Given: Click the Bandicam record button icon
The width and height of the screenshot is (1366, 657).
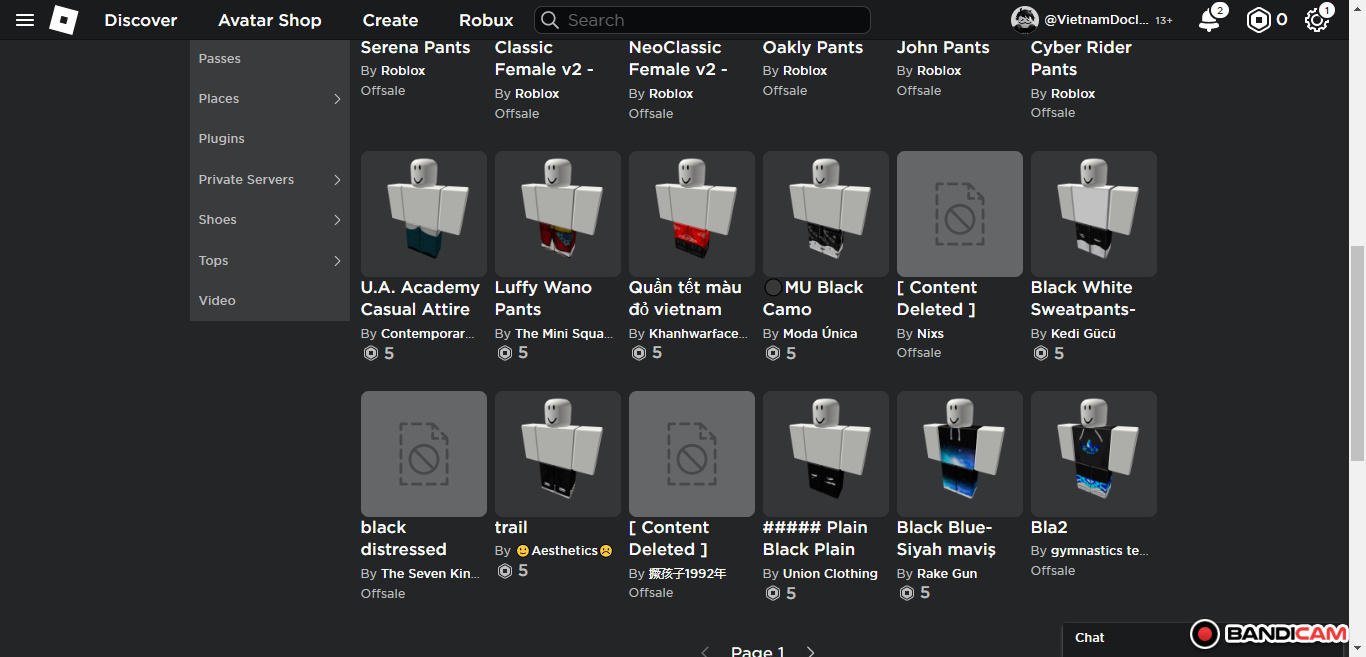Looking at the screenshot, I should coord(1205,634).
